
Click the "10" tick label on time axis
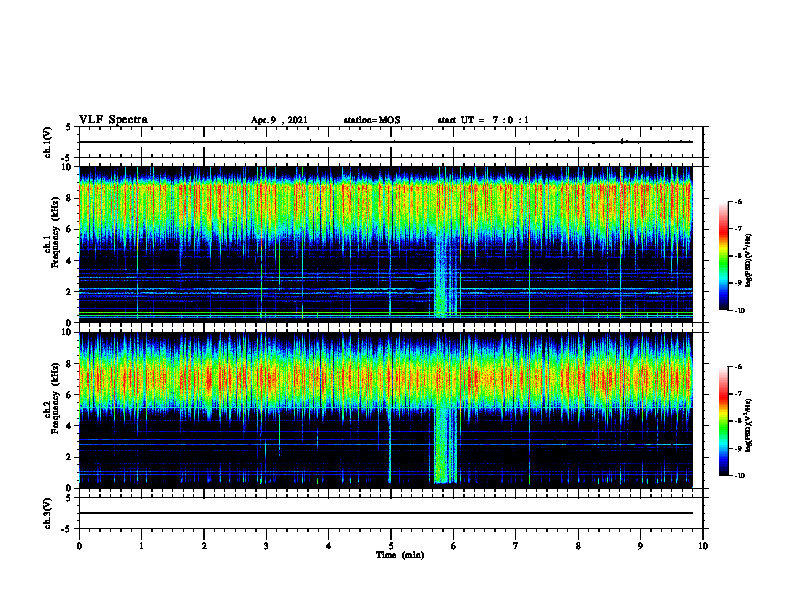pyautogui.click(x=703, y=546)
